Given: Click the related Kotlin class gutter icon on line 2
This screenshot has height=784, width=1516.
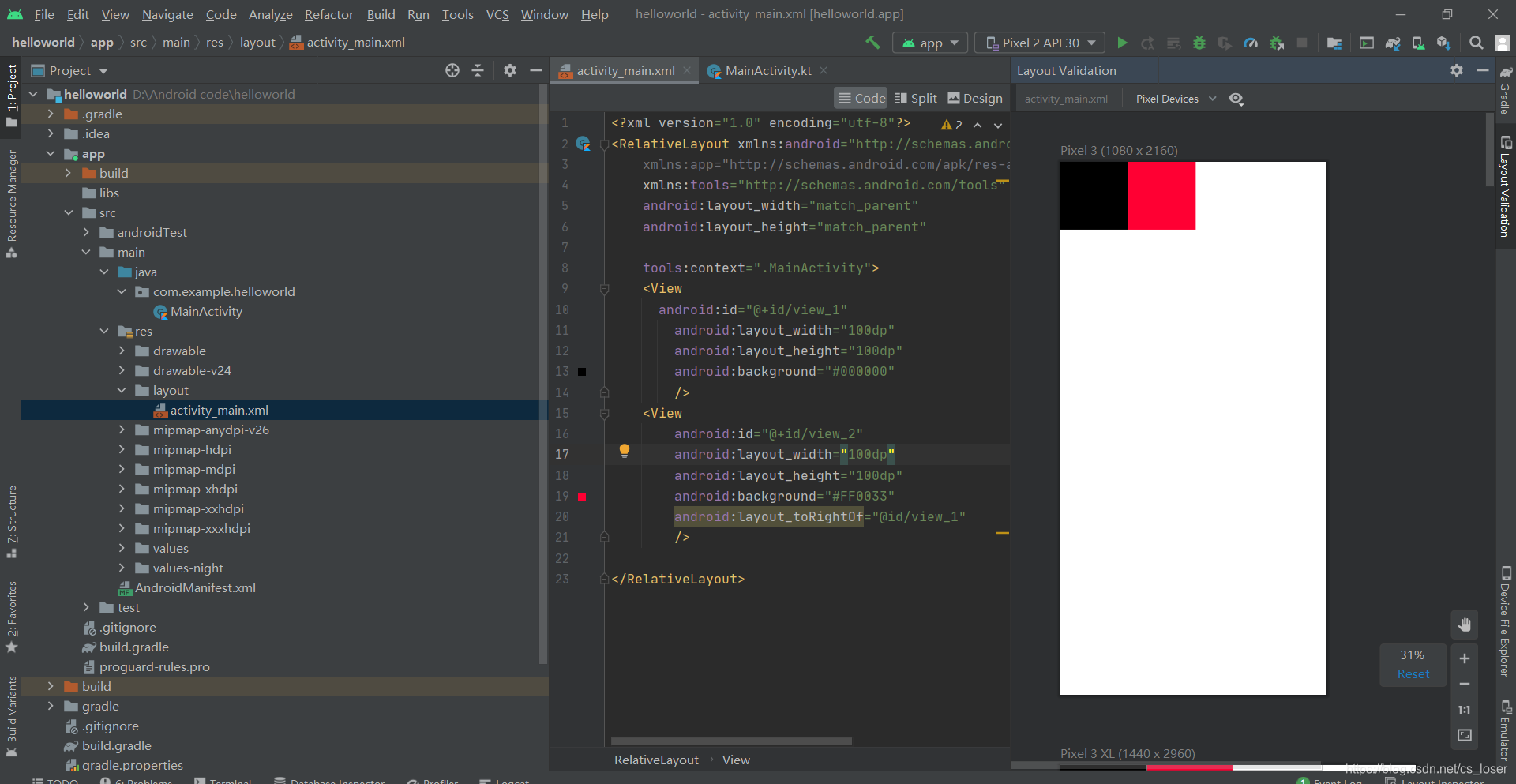Looking at the screenshot, I should [584, 144].
